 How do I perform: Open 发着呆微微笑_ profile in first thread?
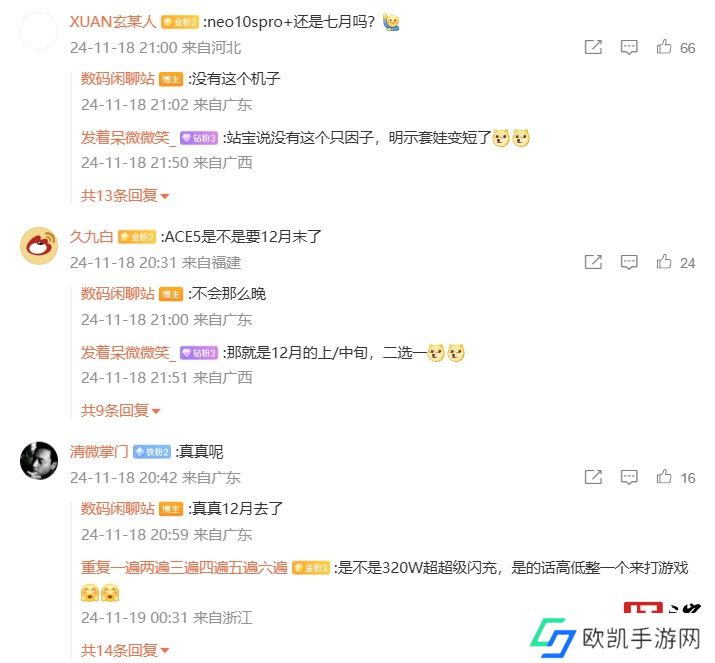click(128, 137)
